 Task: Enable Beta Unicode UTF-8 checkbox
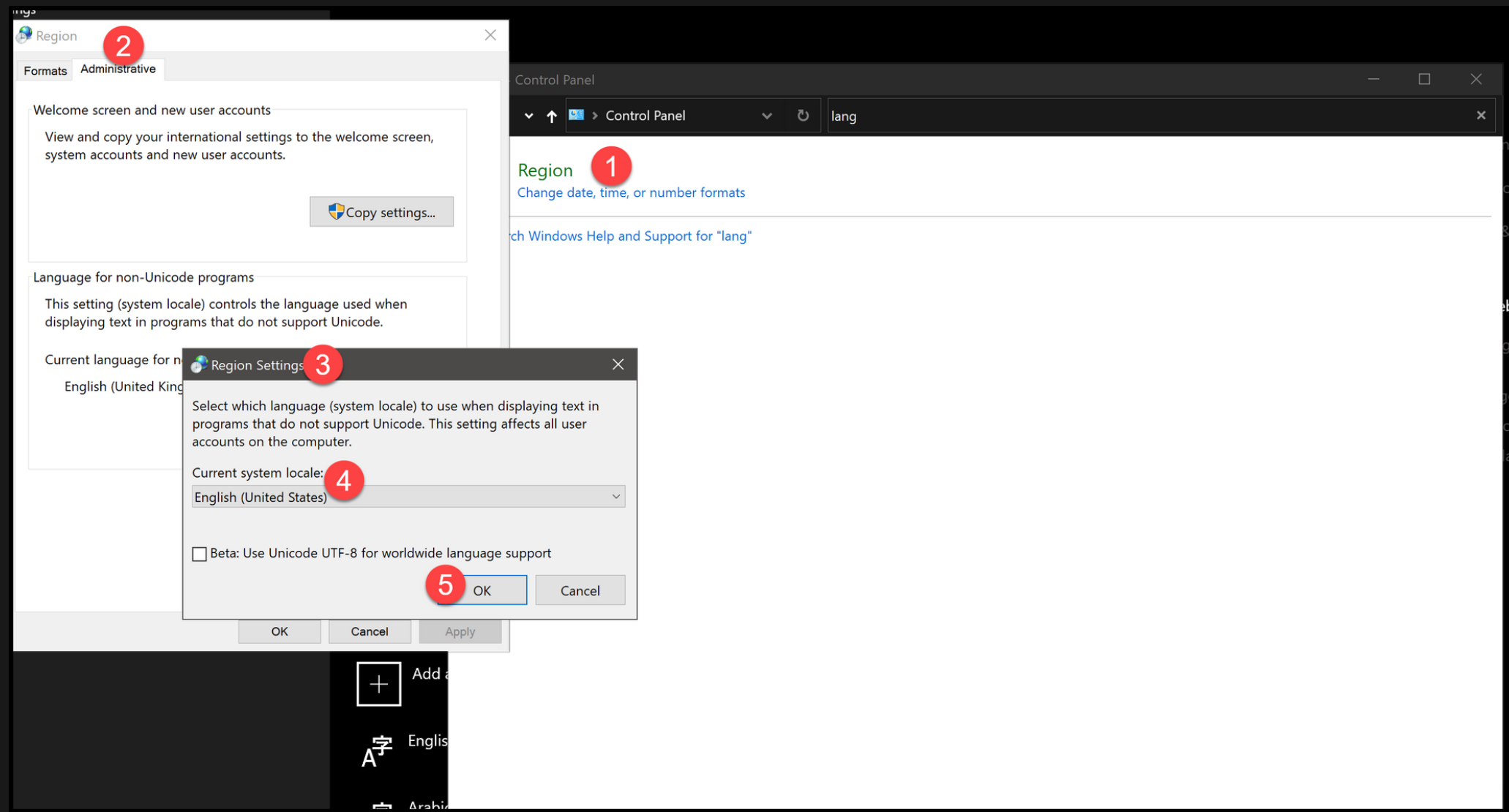click(x=199, y=554)
